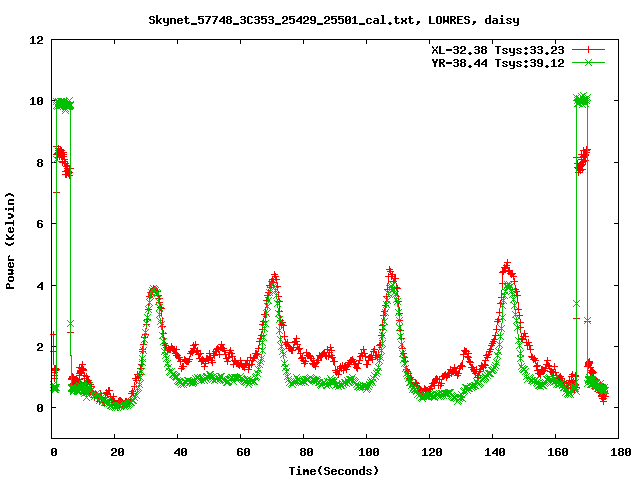Click the y-axis tick label 6

coord(40,224)
